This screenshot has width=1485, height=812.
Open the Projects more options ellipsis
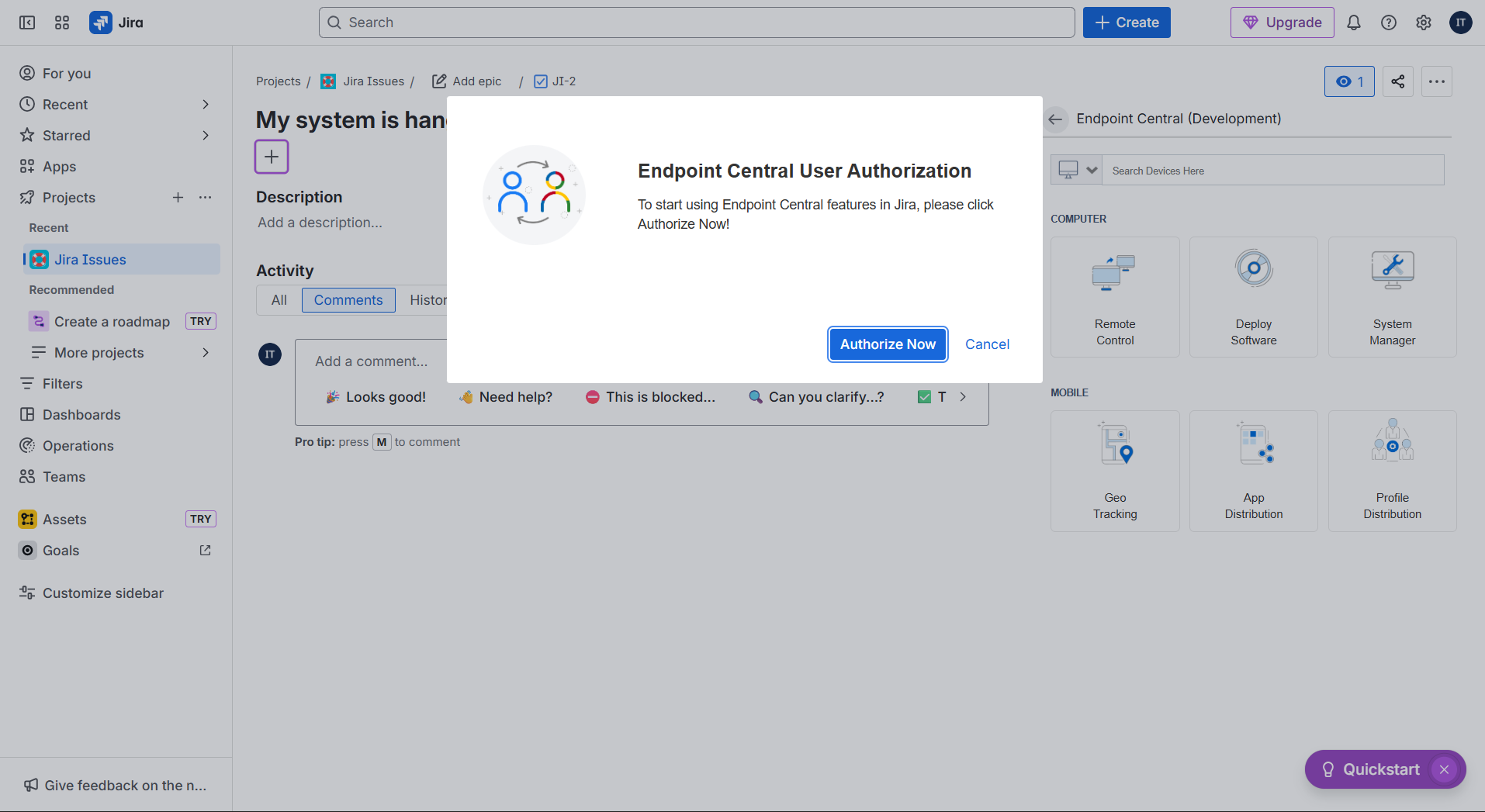coord(205,197)
